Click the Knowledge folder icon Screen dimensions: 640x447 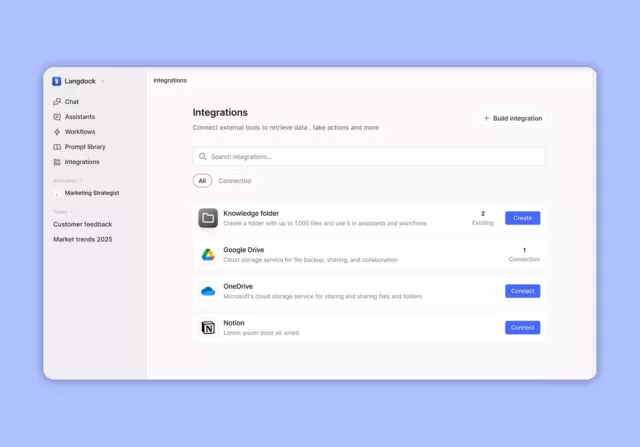coord(208,218)
